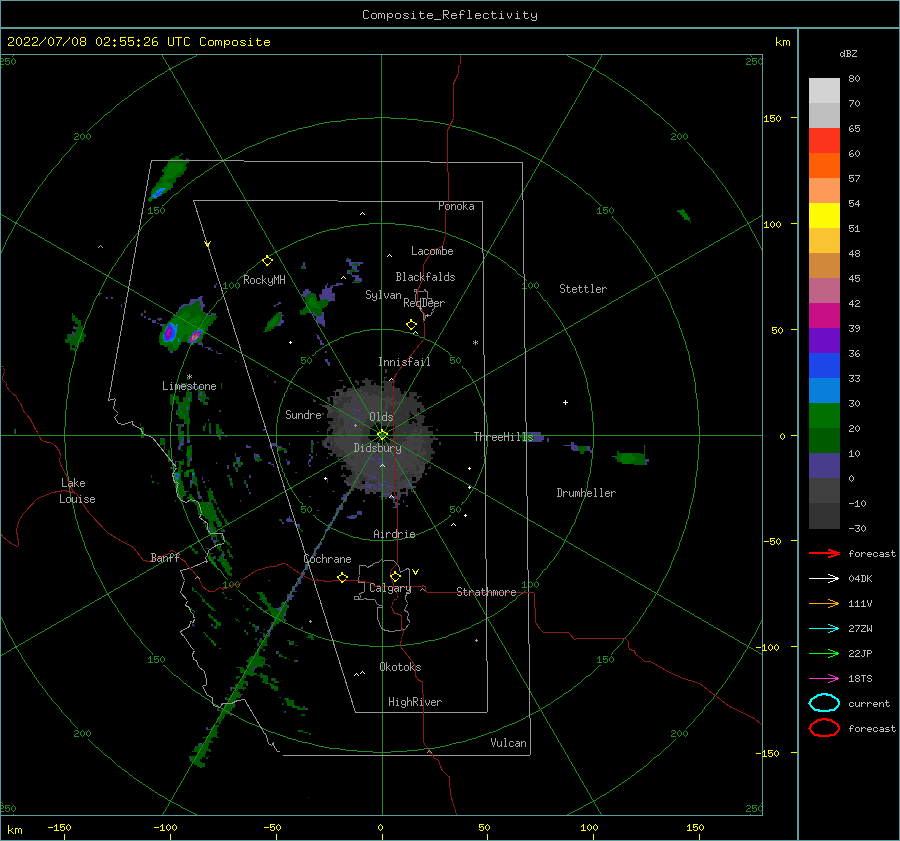Click the orange 60-57 dBZ color band

tap(824, 166)
